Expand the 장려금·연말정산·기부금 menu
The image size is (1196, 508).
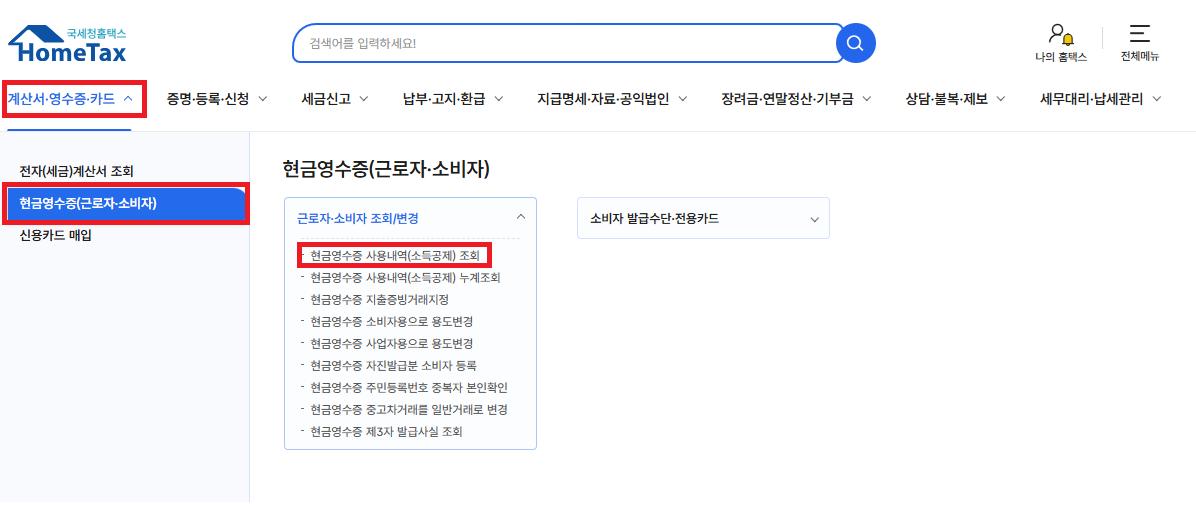click(x=796, y=98)
